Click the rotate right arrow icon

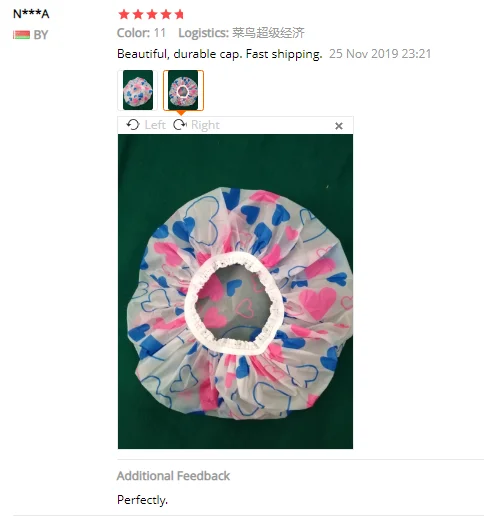click(180, 125)
